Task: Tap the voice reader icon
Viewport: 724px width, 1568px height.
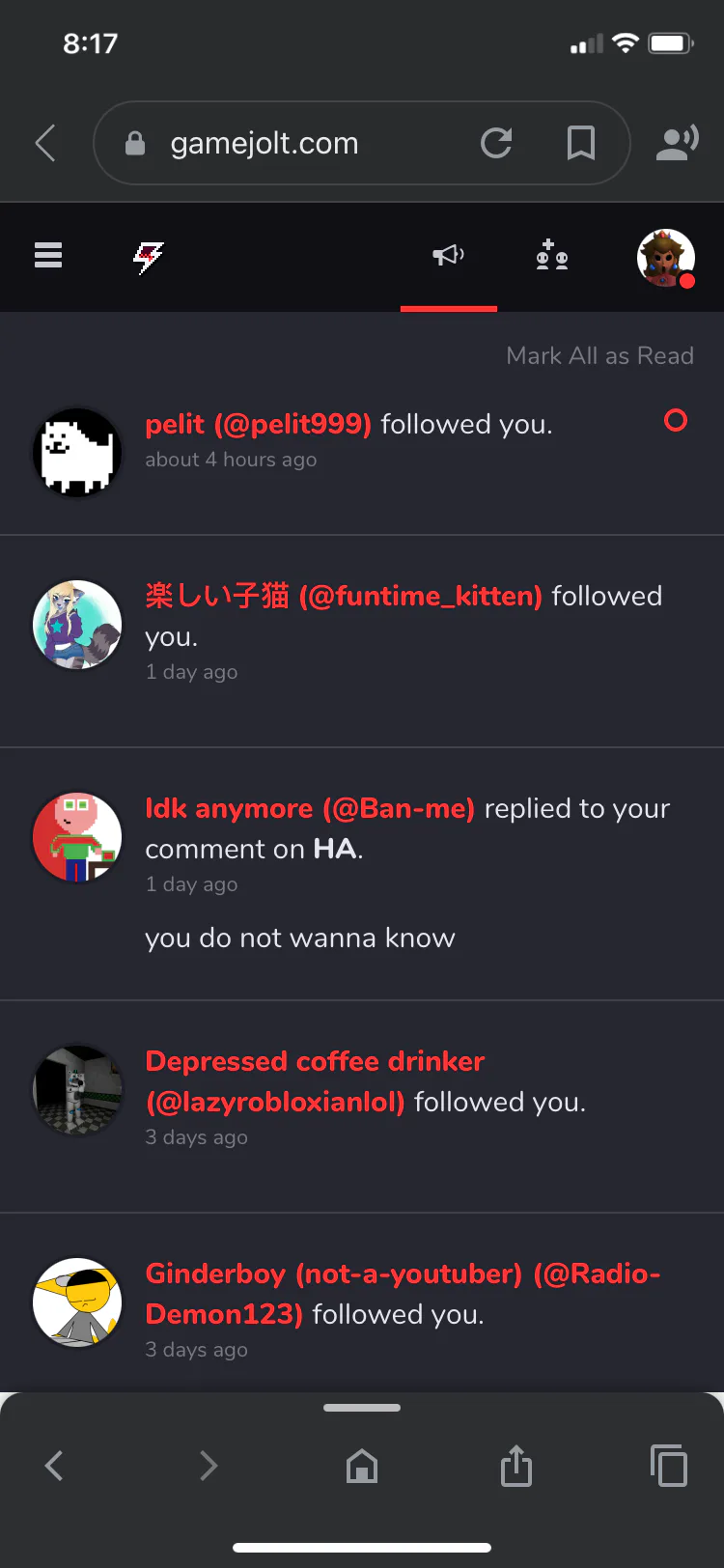Action: 677,142
